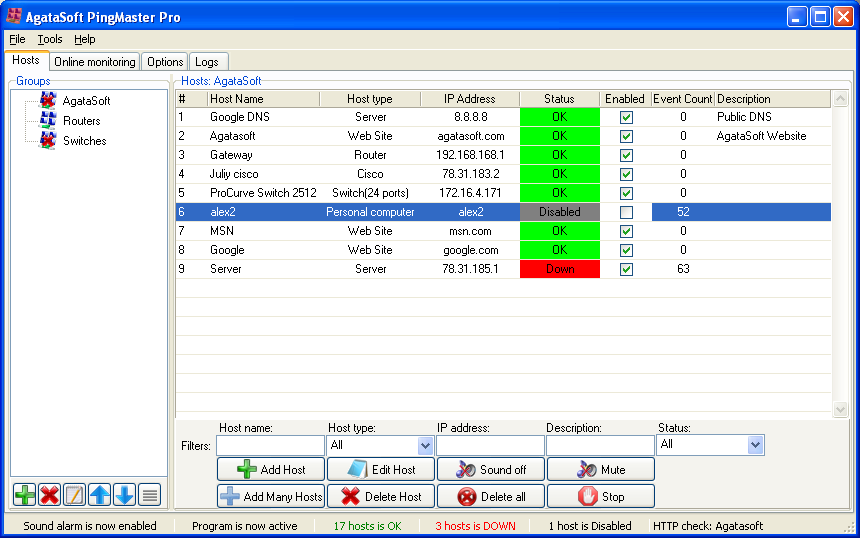Open the Logs tab

(206, 62)
